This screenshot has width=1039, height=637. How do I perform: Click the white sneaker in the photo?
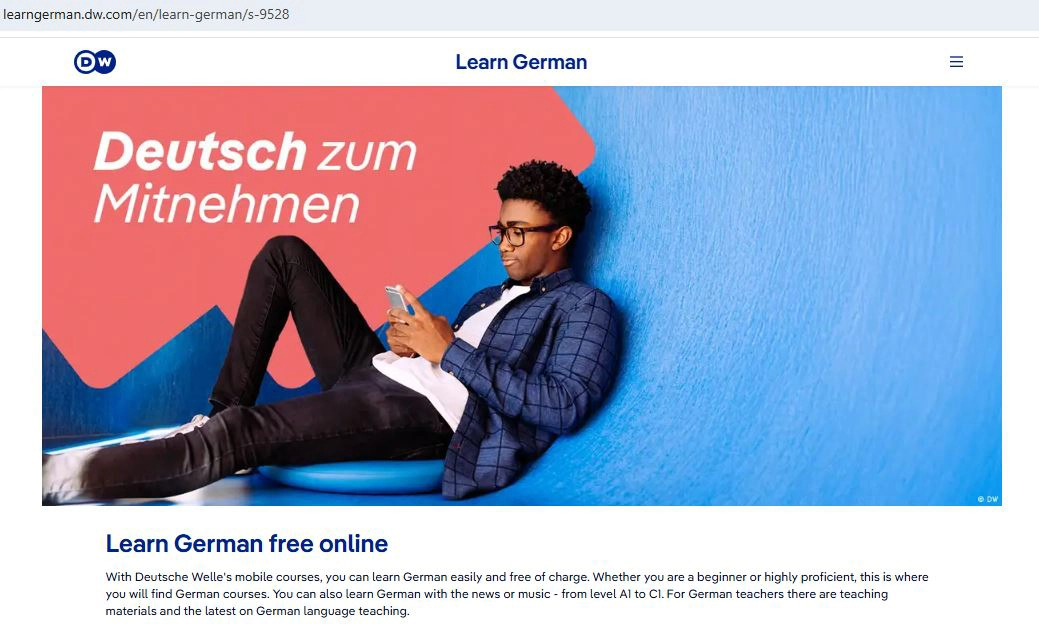pyautogui.click(x=64, y=471)
